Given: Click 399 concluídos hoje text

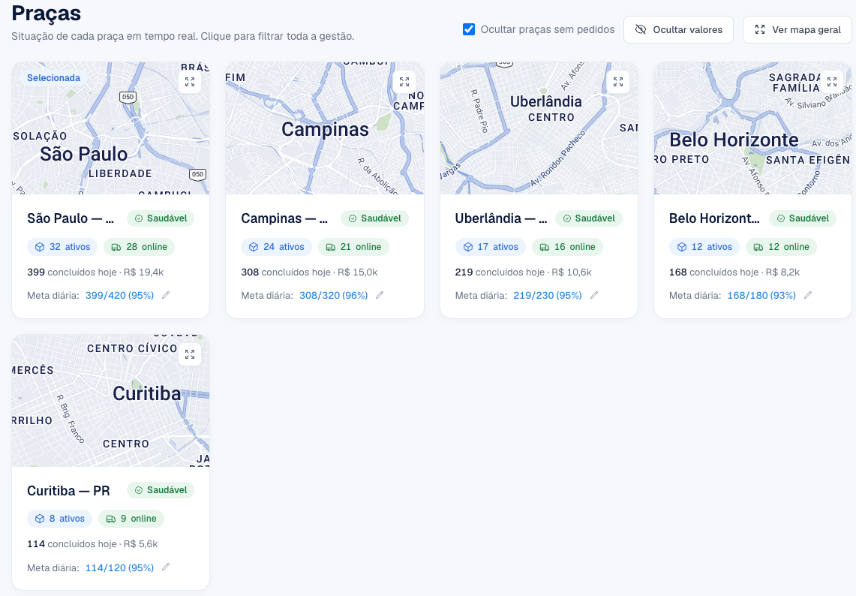Looking at the screenshot, I should pos(72,272).
